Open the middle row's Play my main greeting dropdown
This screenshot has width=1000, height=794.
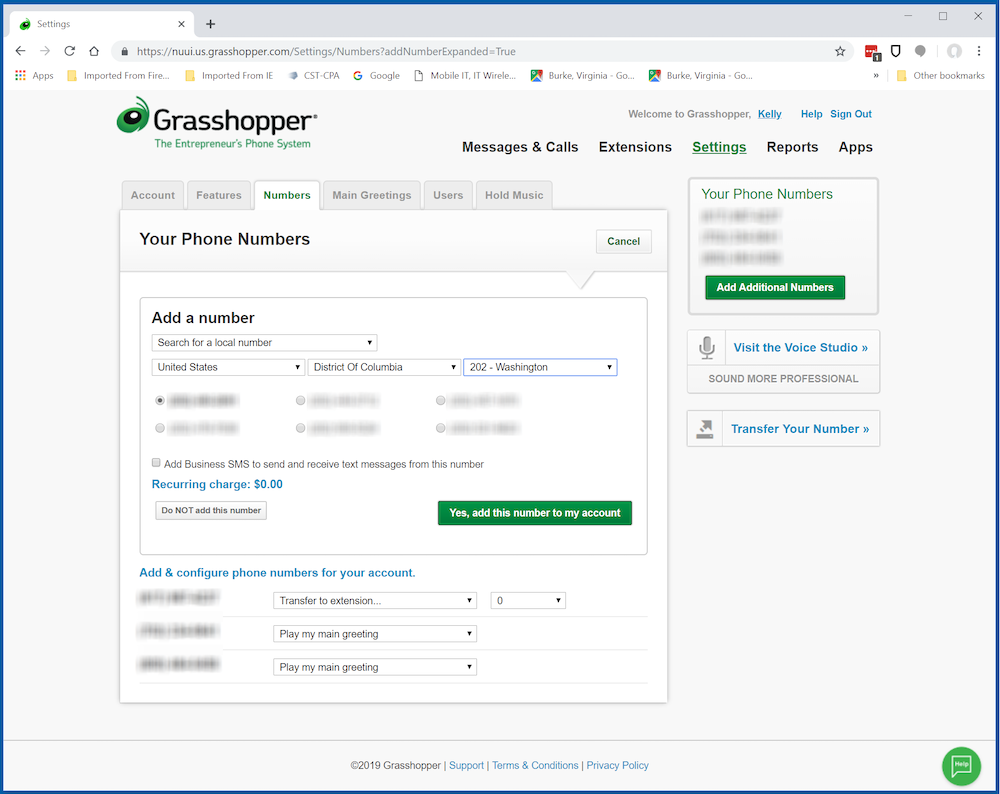point(375,633)
